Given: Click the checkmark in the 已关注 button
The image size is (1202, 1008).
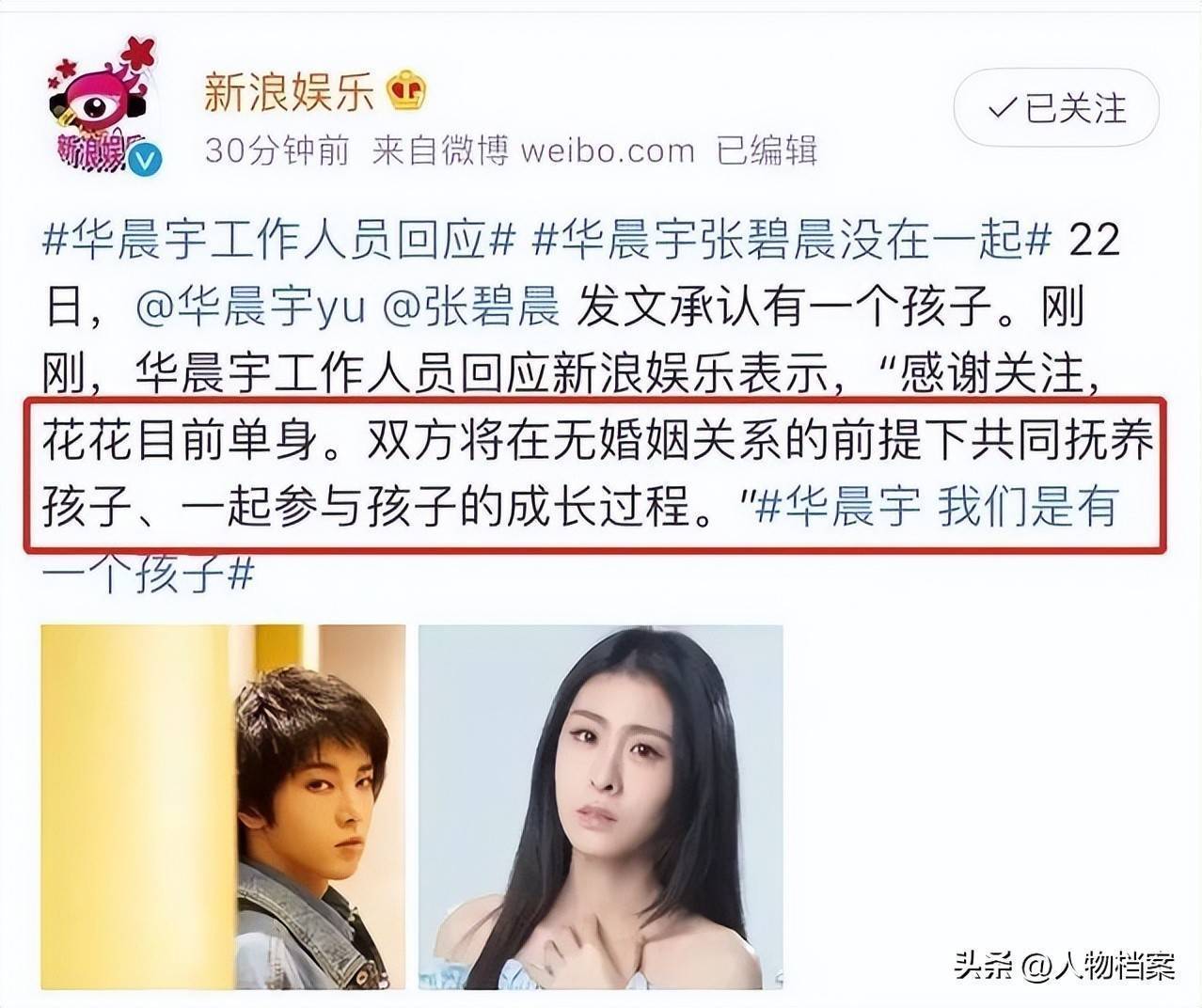Looking at the screenshot, I should click(1003, 109).
